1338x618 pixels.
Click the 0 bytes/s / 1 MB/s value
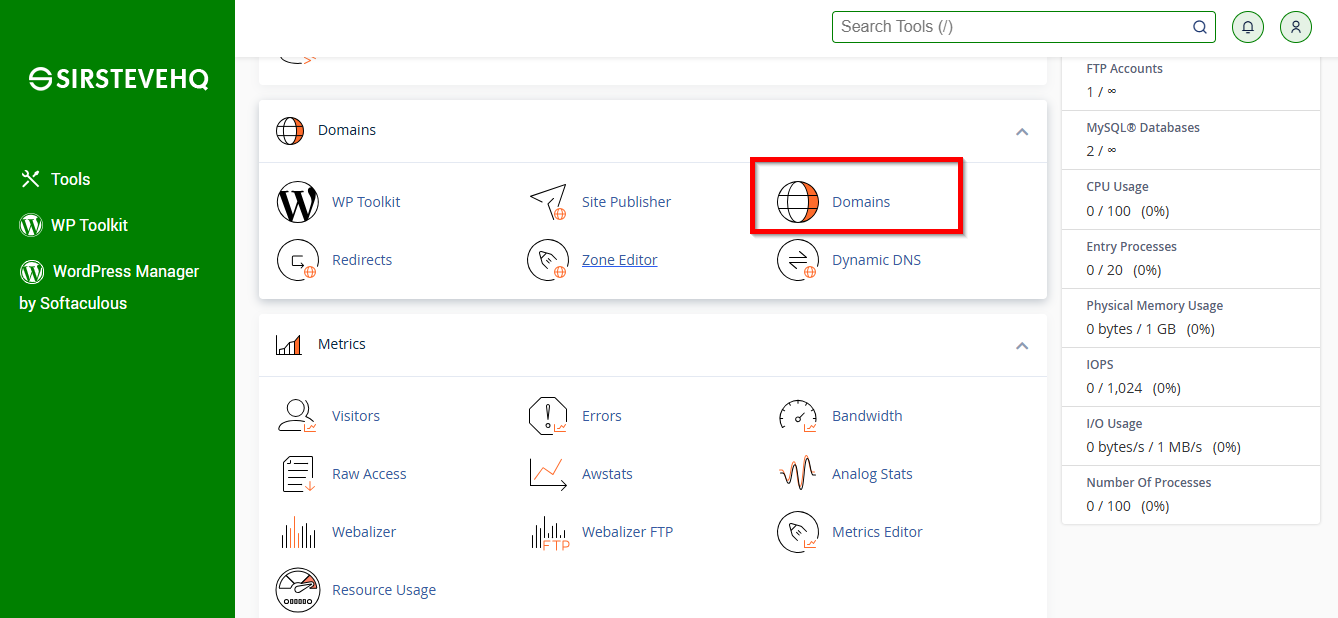pyautogui.click(x=1144, y=447)
